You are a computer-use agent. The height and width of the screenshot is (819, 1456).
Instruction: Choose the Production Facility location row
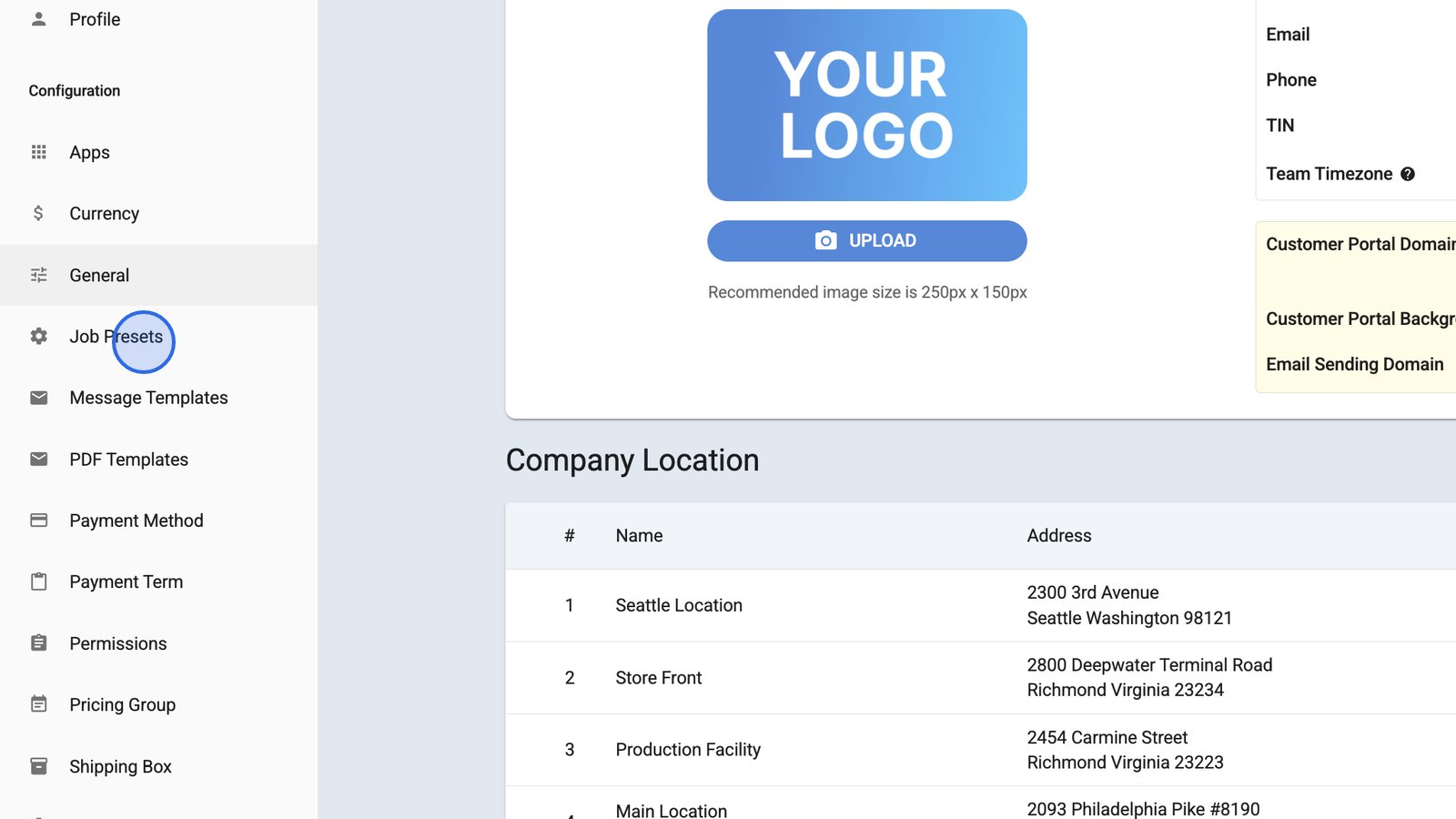[688, 750]
